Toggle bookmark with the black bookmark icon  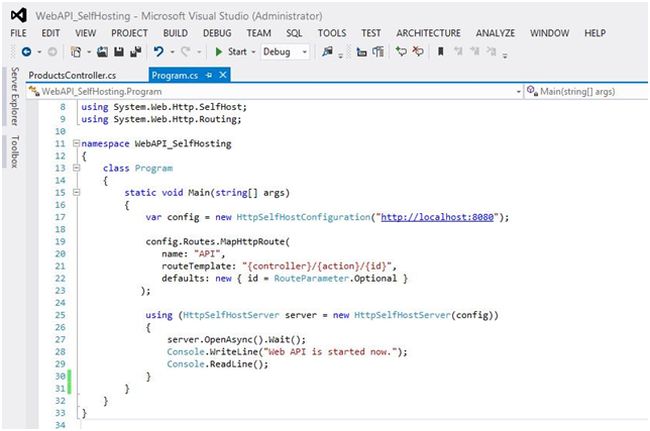click(x=441, y=52)
